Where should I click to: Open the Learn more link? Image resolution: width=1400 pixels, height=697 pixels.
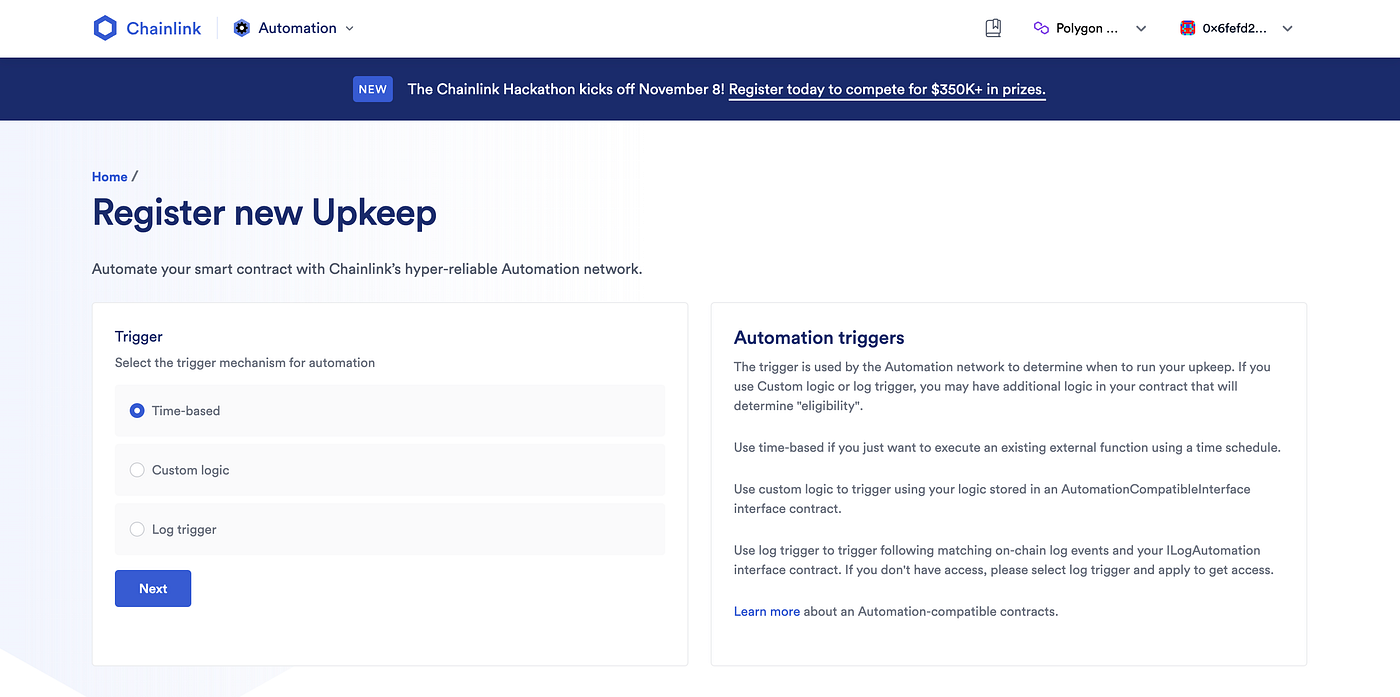click(767, 611)
